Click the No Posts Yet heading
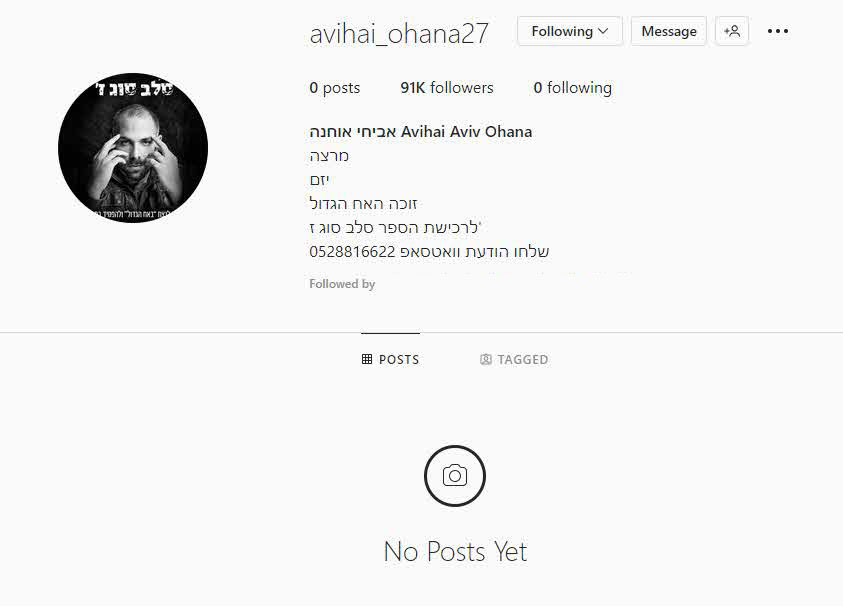Screen dimensions: 843x606 (455, 552)
